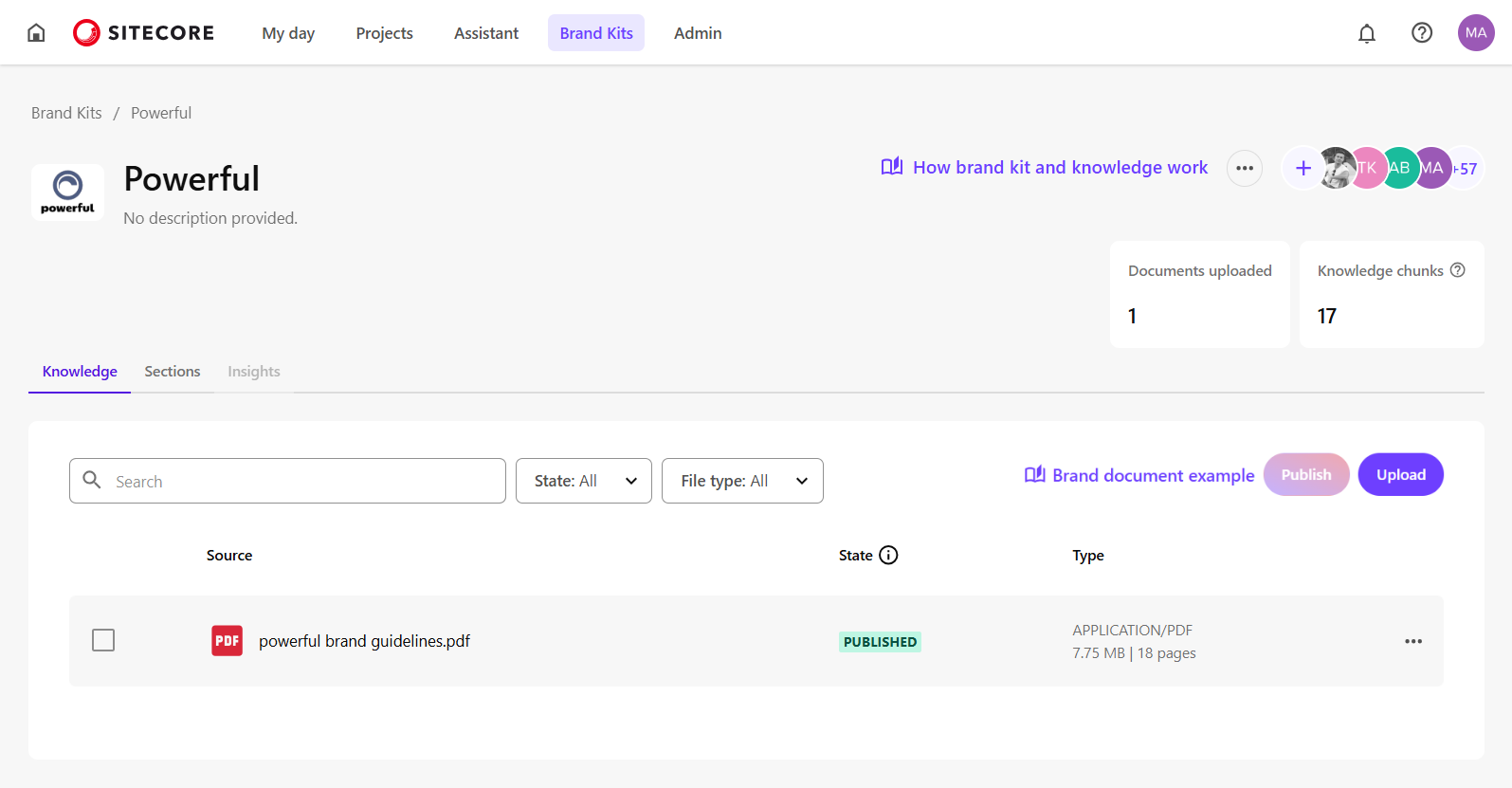Click the search magnifier icon
The width and height of the screenshot is (1512, 788).
92,480
